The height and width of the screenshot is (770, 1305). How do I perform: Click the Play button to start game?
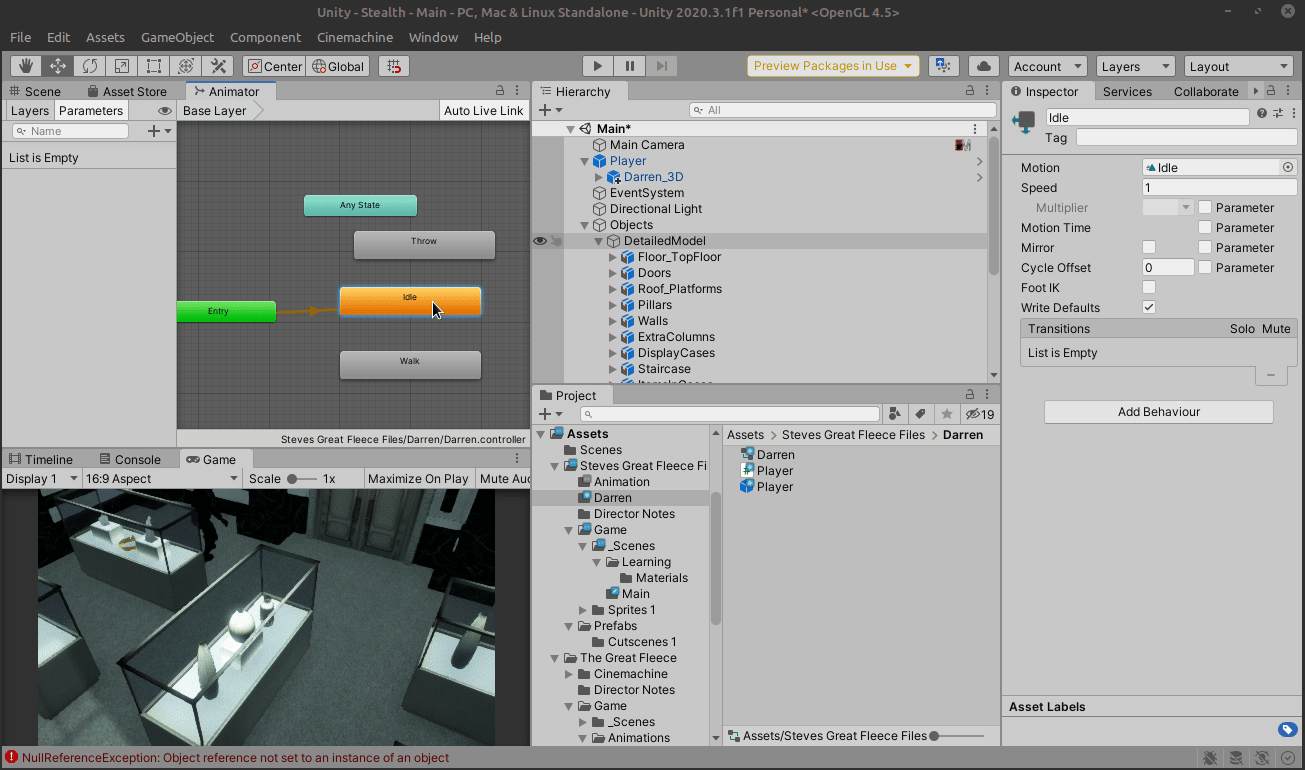pyautogui.click(x=597, y=66)
